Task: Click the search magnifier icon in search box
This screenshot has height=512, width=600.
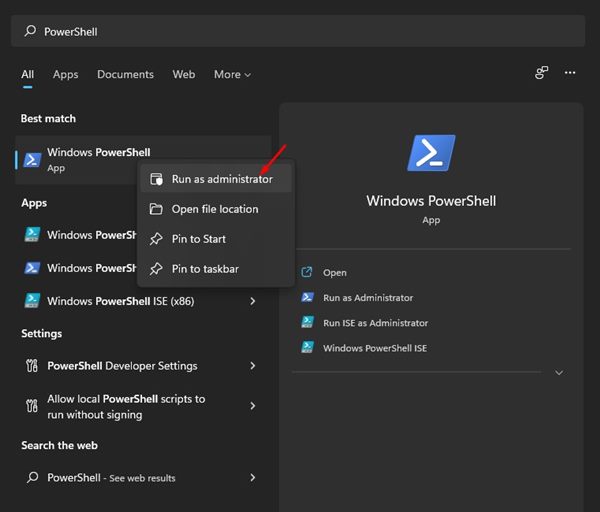Action: pos(30,31)
